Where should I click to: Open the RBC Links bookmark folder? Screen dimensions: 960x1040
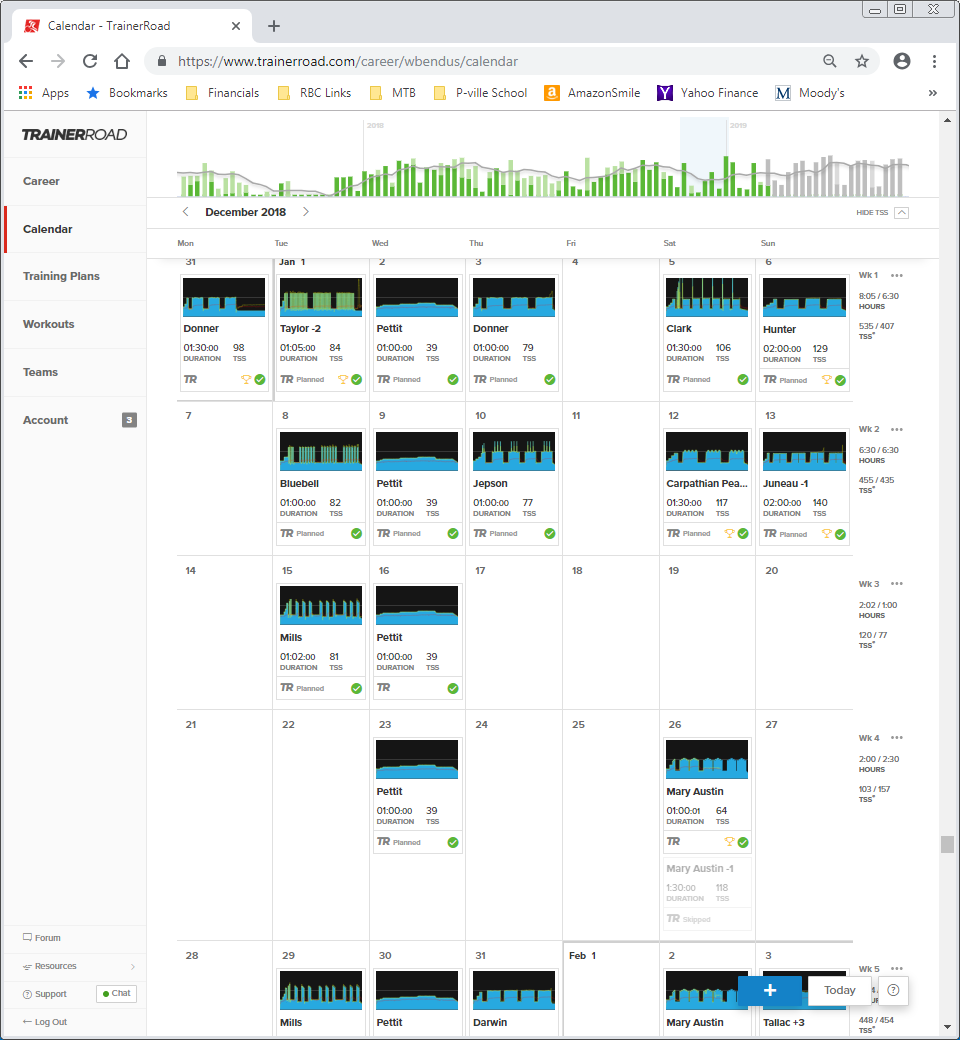pyautogui.click(x=314, y=93)
